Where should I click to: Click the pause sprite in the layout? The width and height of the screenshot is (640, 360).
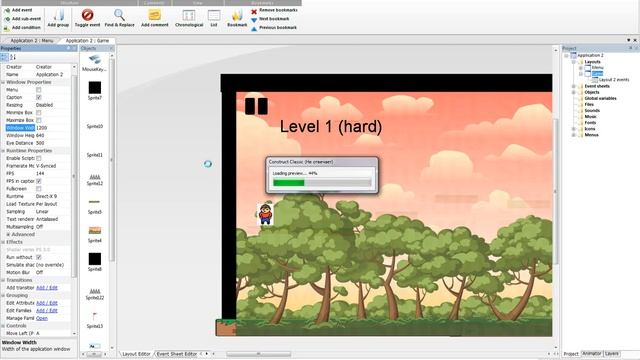tap(256, 106)
